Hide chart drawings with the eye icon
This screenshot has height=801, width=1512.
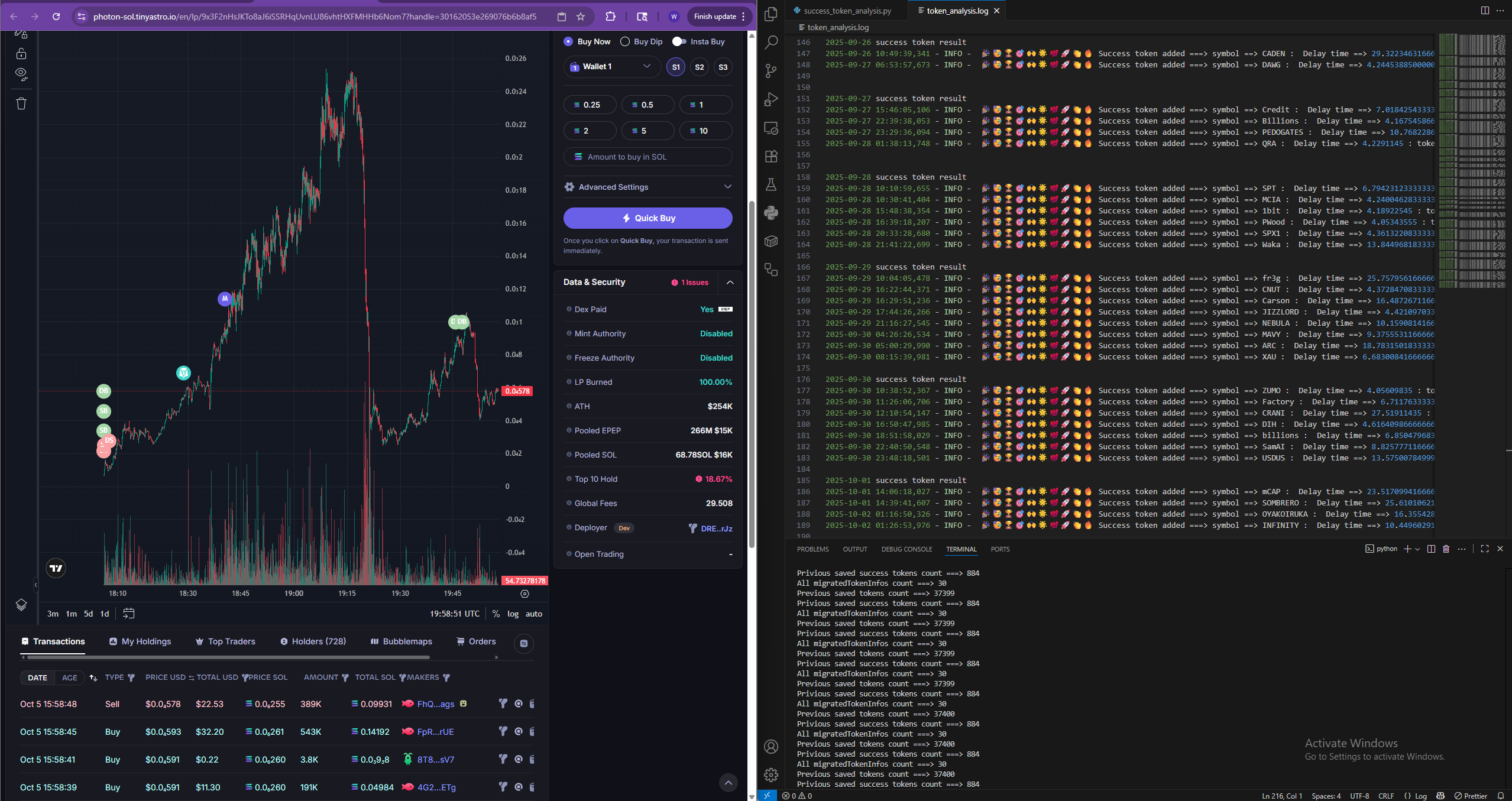(x=21, y=74)
